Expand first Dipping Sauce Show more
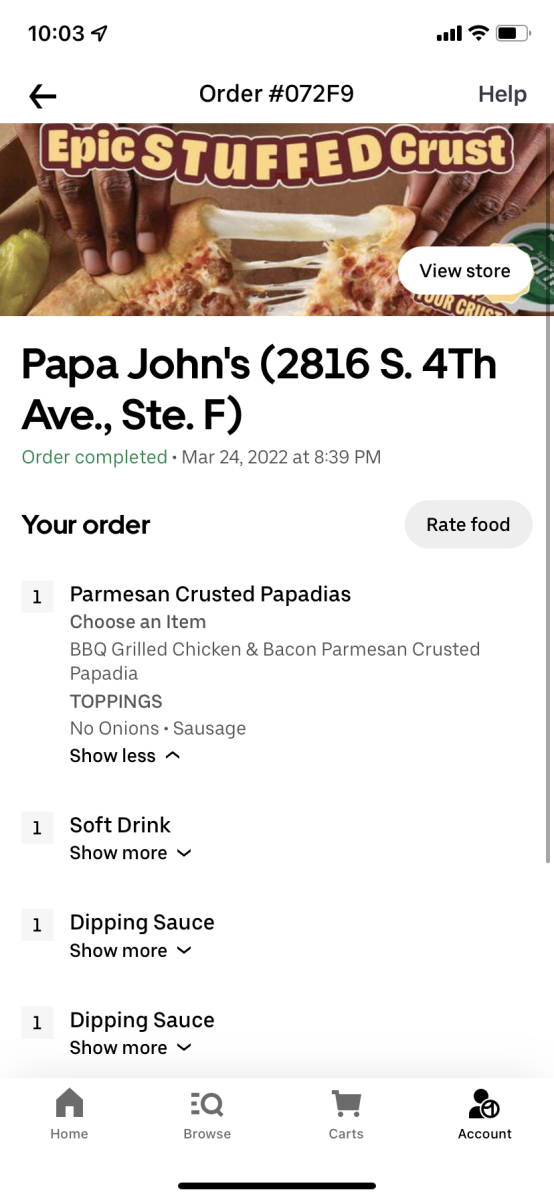Screen dimensions: 554x1200 (130, 951)
